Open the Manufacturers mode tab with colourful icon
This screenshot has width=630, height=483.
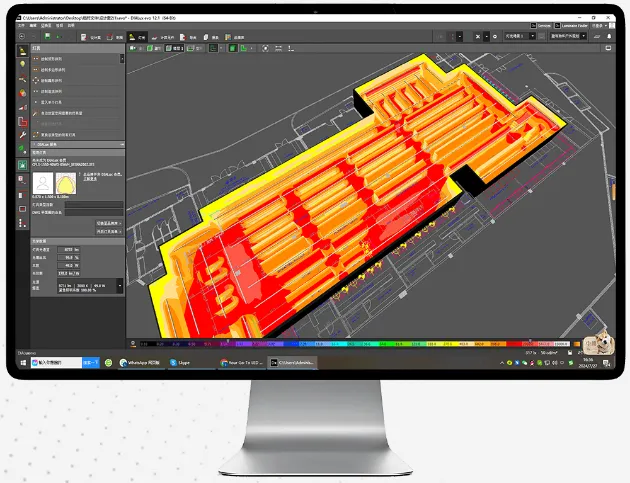coord(235,37)
